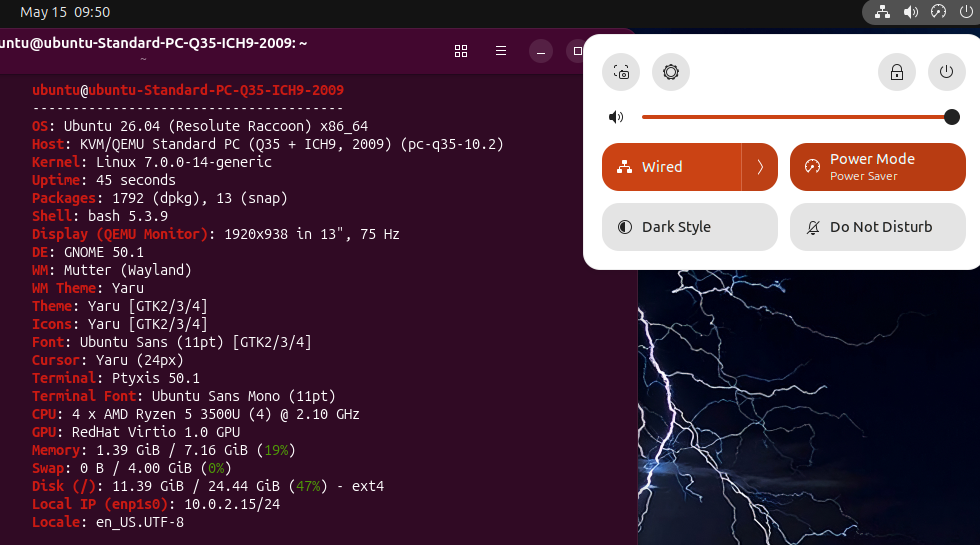Screen dimensions: 980x545
Task: Click the Host line KVM/QEMU Standard PC
Action: [268, 144]
